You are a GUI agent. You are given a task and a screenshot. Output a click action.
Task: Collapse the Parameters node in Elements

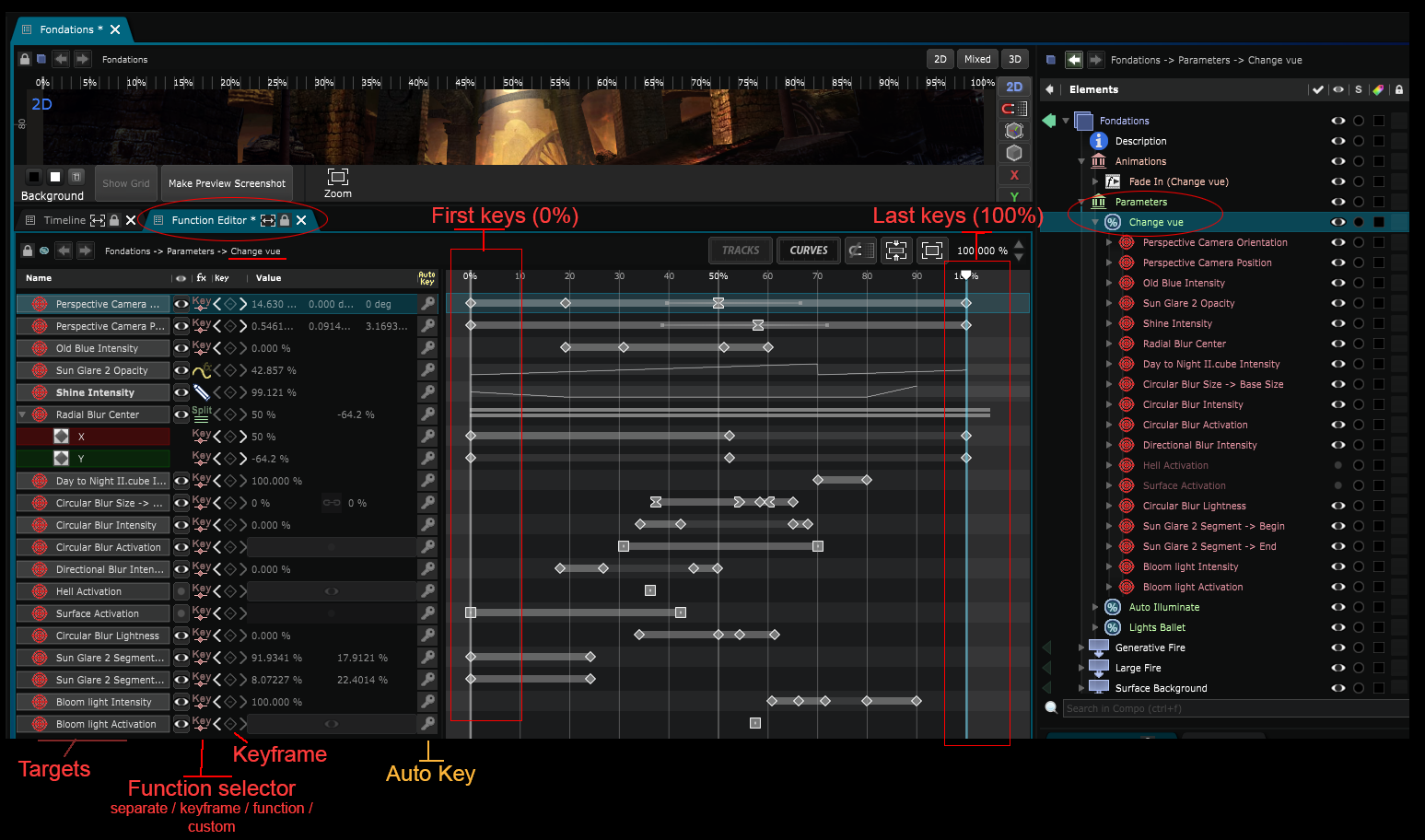[x=1081, y=202]
